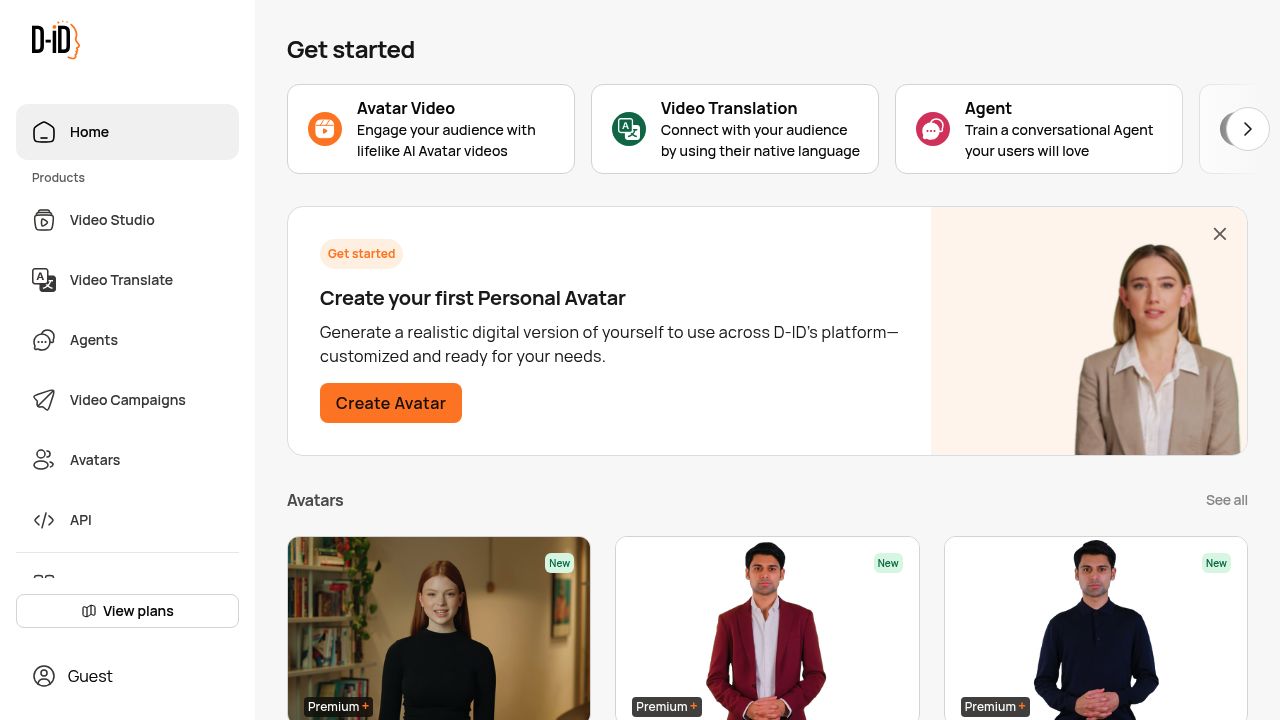Click the Get started page heading

(x=351, y=49)
